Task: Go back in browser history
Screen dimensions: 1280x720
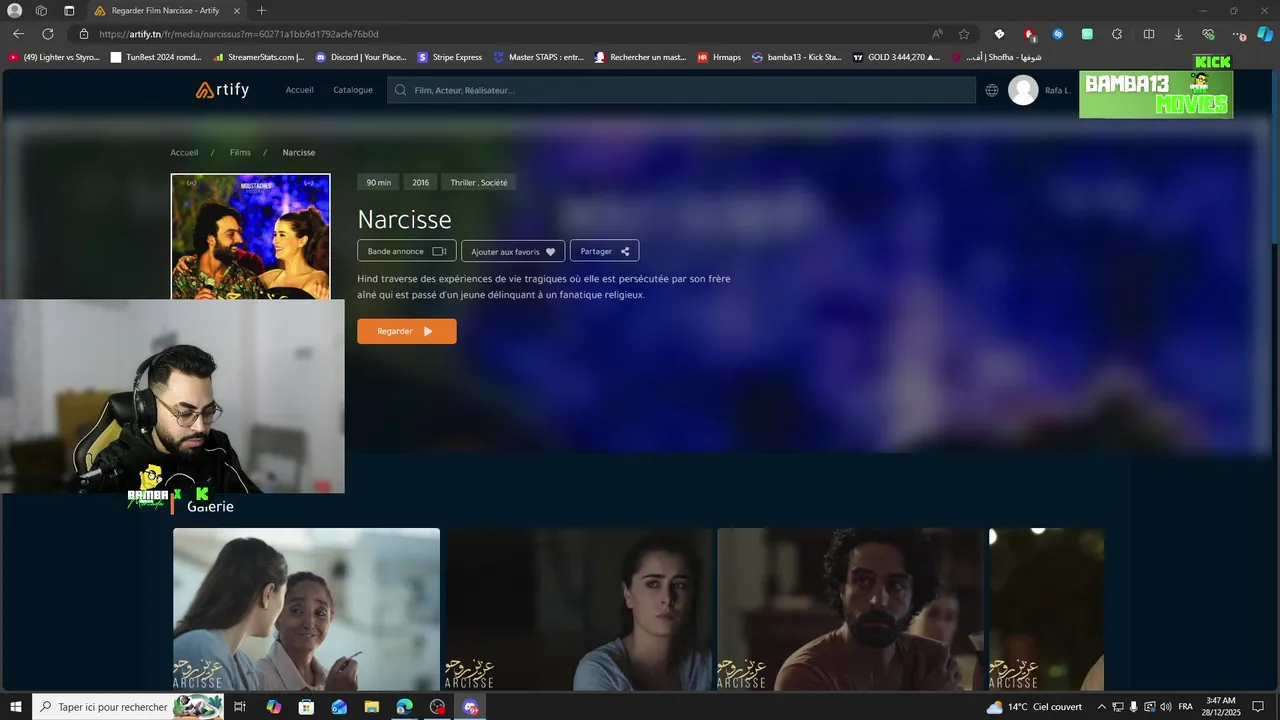Action: (x=18, y=34)
